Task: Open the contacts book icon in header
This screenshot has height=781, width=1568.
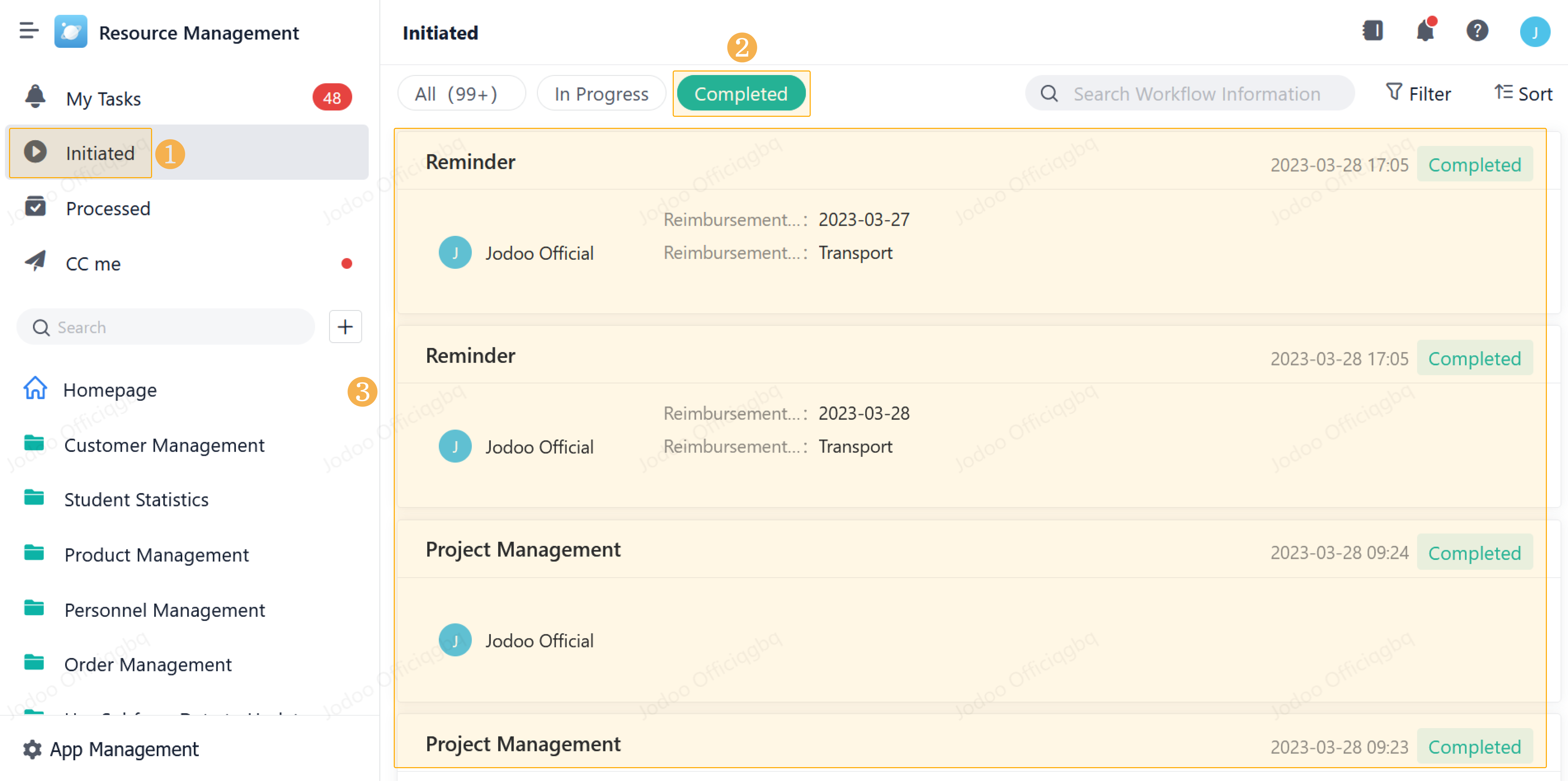Action: coord(1373,30)
